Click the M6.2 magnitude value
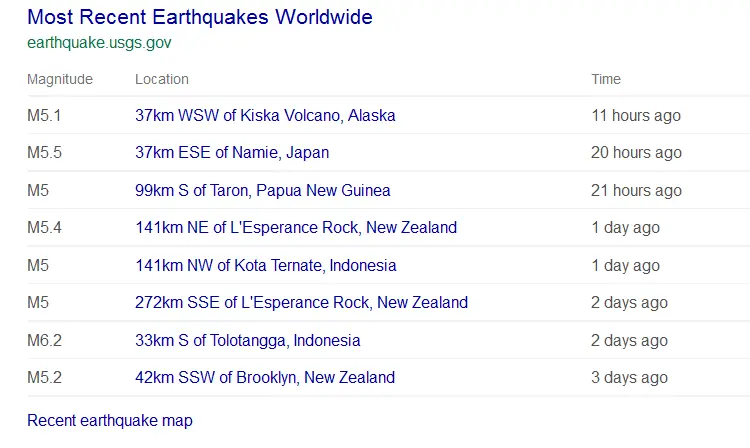 (x=45, y=341)
